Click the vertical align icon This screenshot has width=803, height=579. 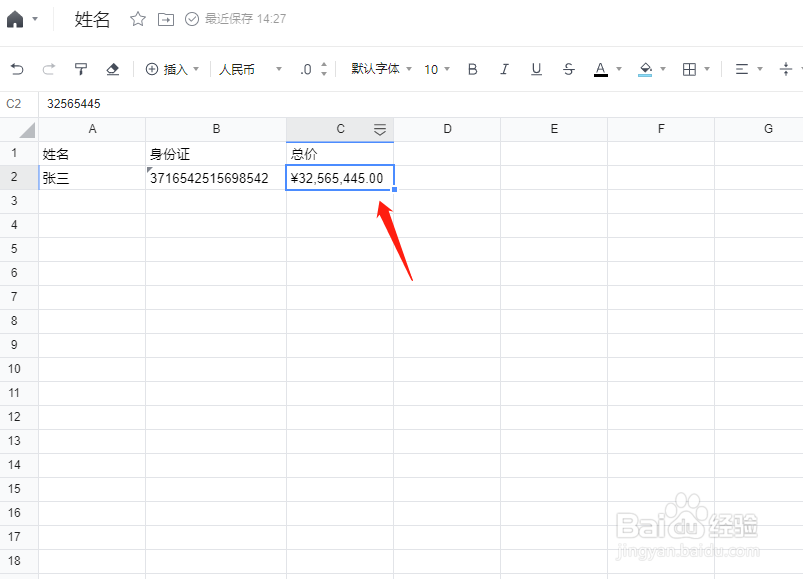(786, 69)
